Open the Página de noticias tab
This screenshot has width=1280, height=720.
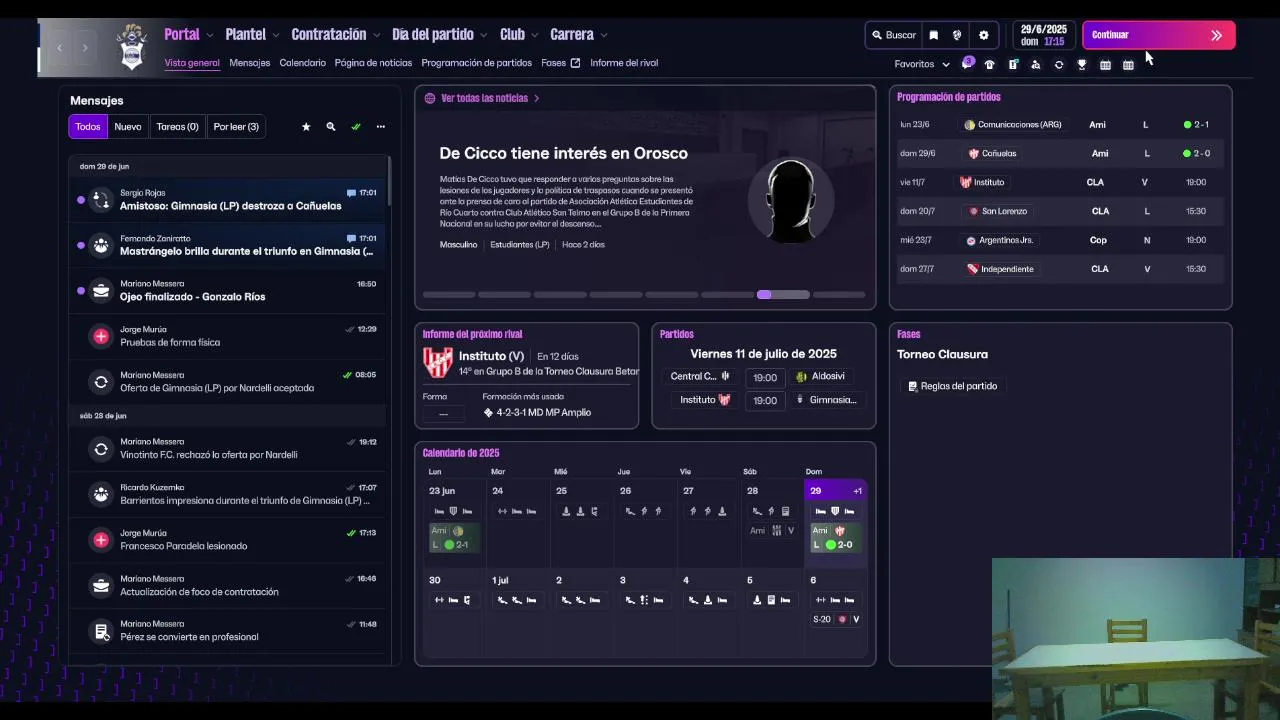pyautogui.click(x=373, y=63)
